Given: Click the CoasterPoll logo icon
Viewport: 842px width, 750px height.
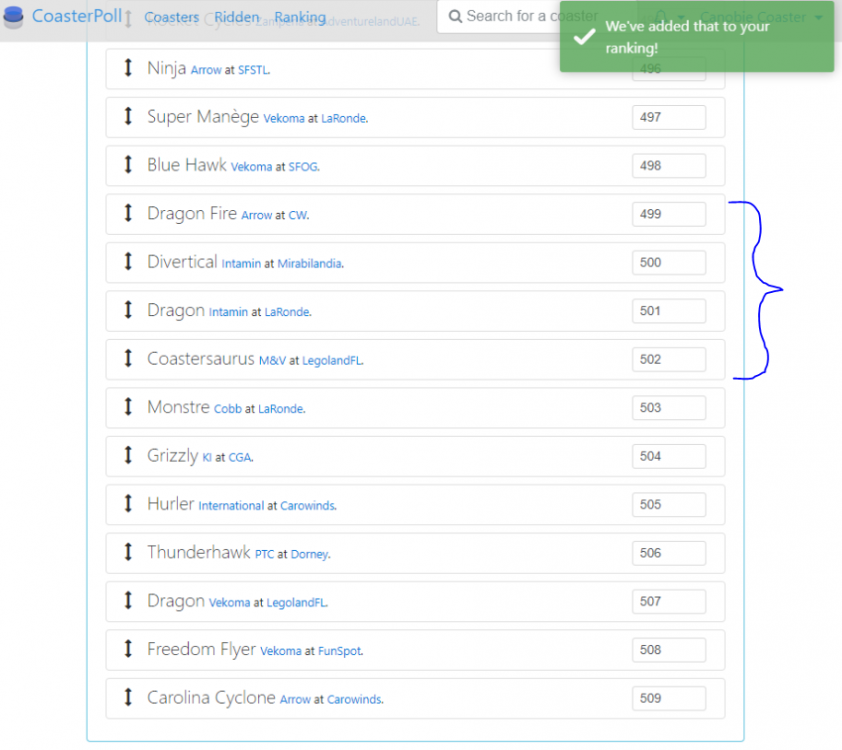Looking at the screenshot, I should point(14,17).
